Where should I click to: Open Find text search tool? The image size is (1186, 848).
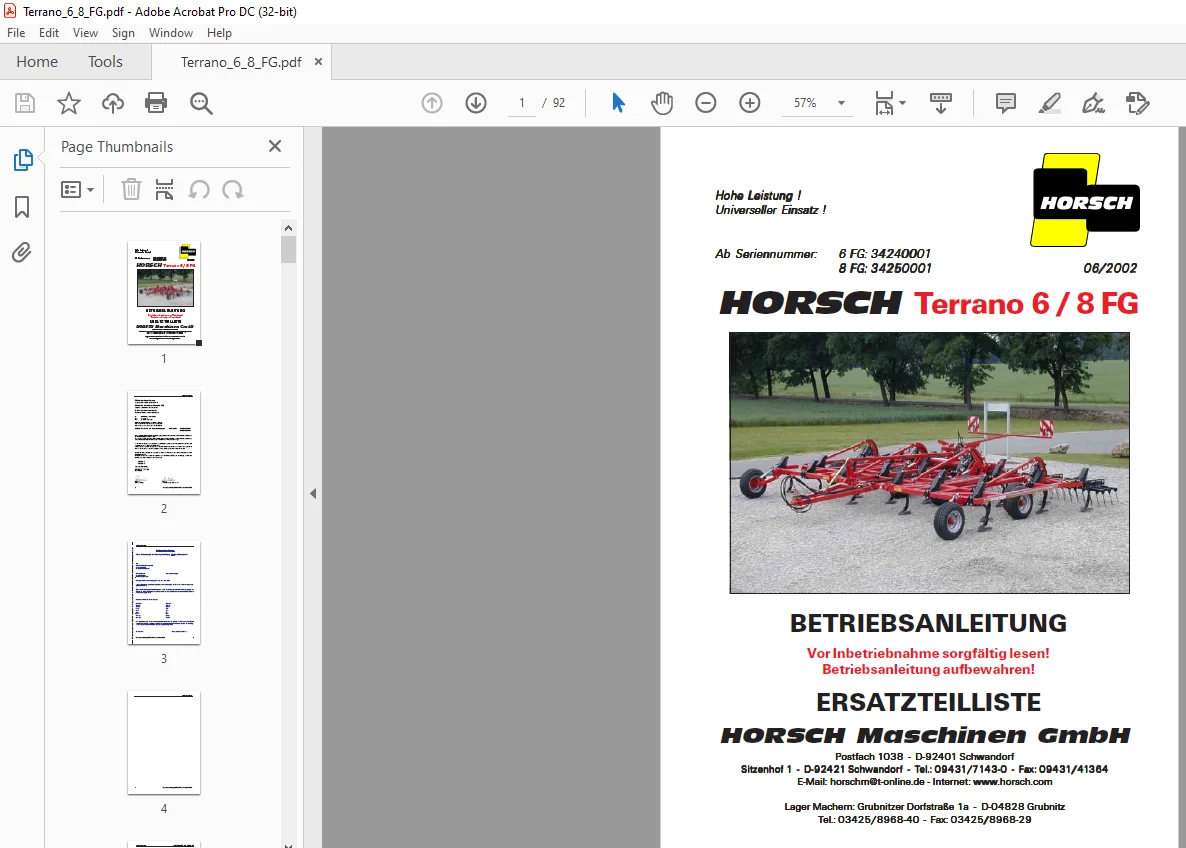[200, 103]
